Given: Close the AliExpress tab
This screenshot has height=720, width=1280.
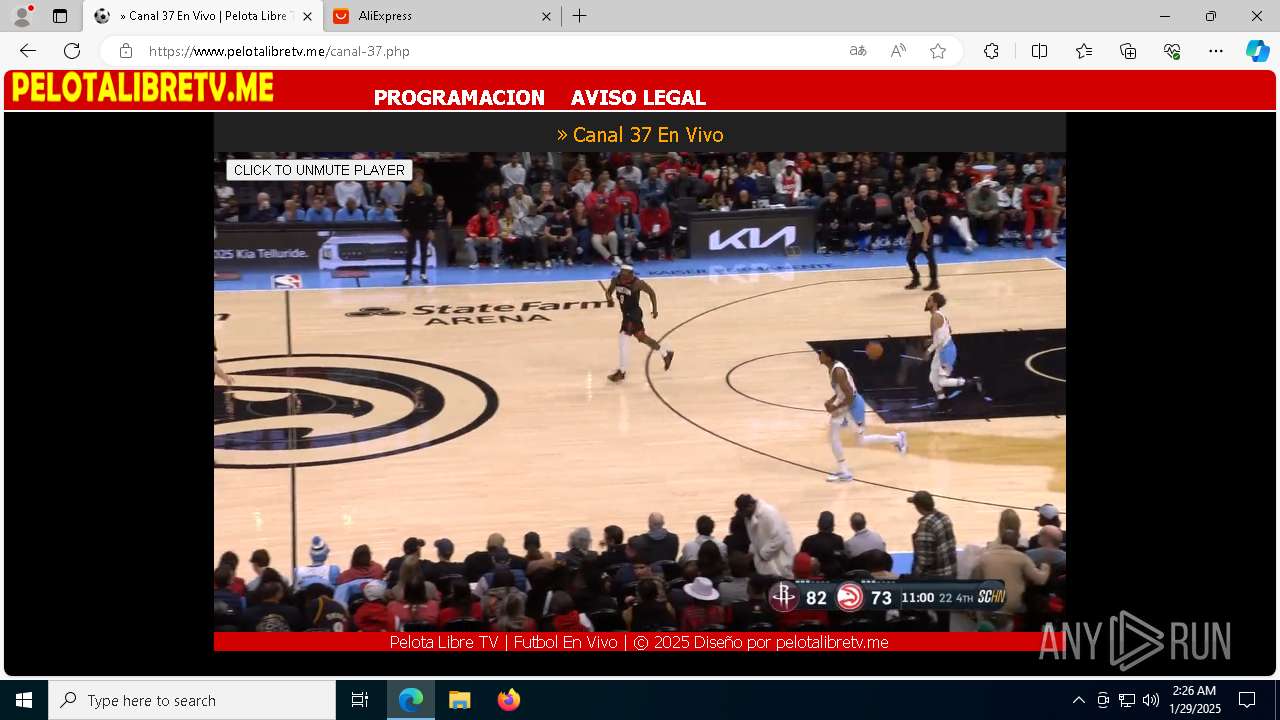Looking at the screenshot, I should 546,16.
